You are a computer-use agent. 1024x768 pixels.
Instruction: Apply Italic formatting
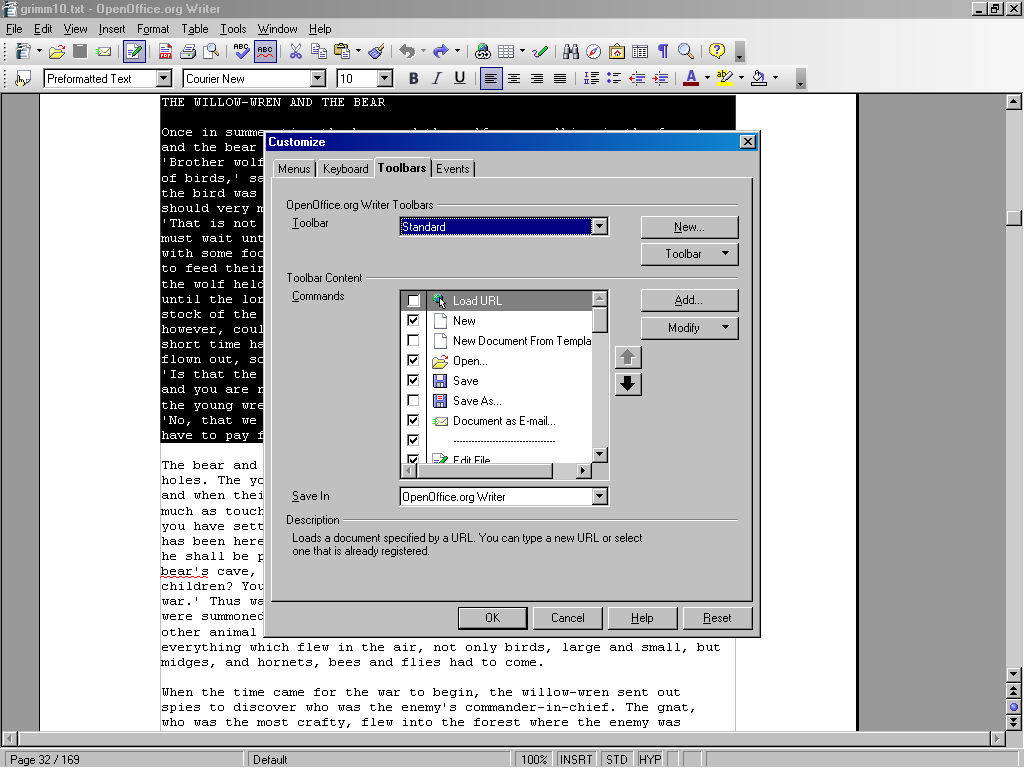pyautogui.click(x=436, y=79)
